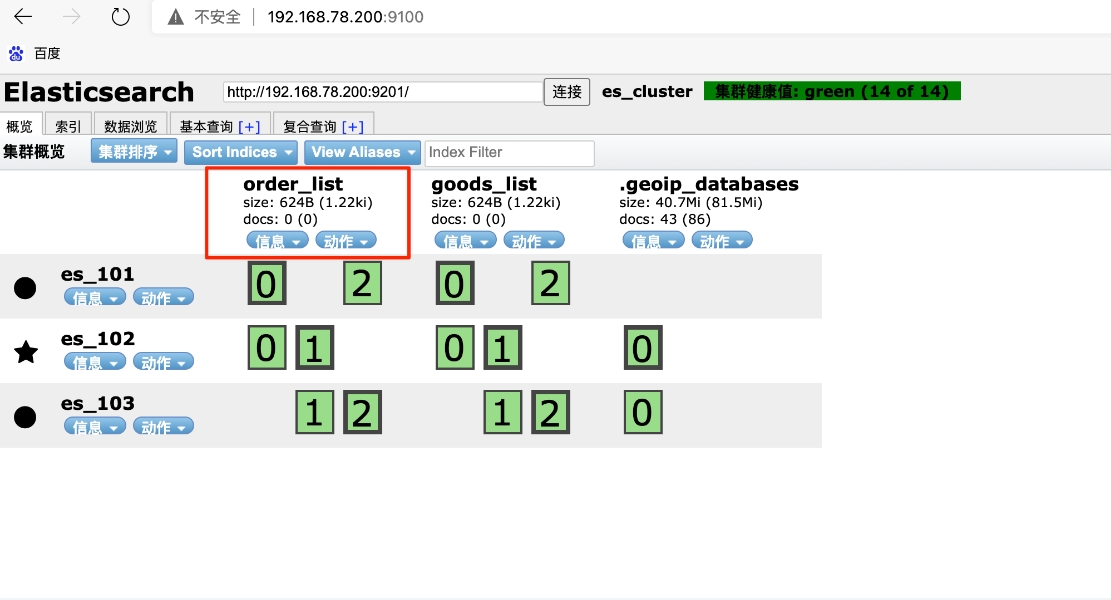Open the View Aliases dropdown
1111x600 pixels.
(361, 152)
